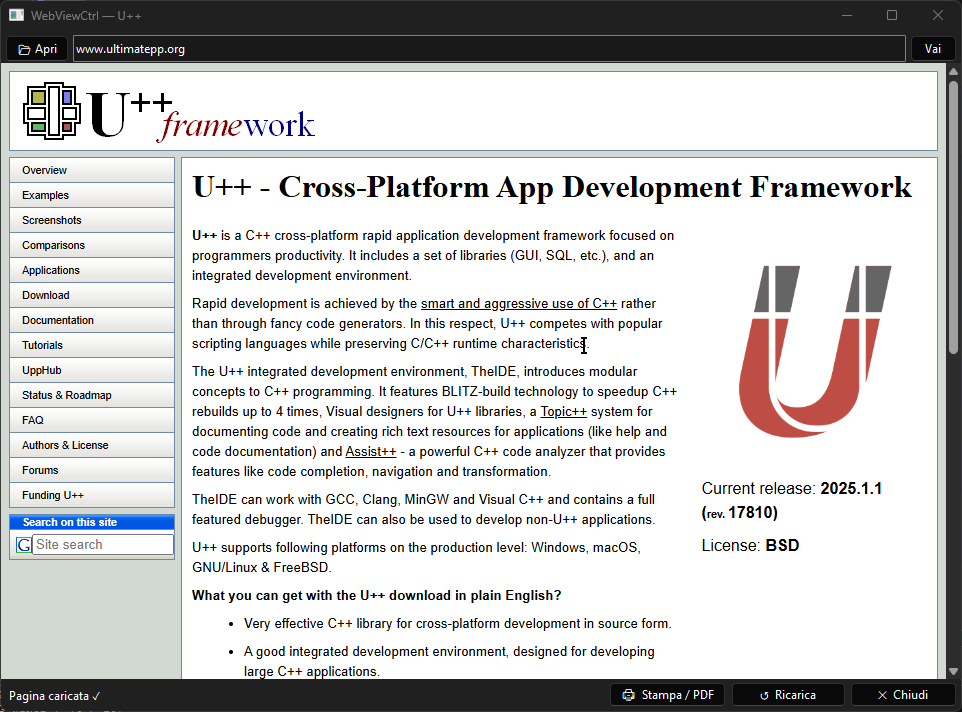Open the FAQ page
This screenshot has height=712, width=962.
(x=92, y=420)
